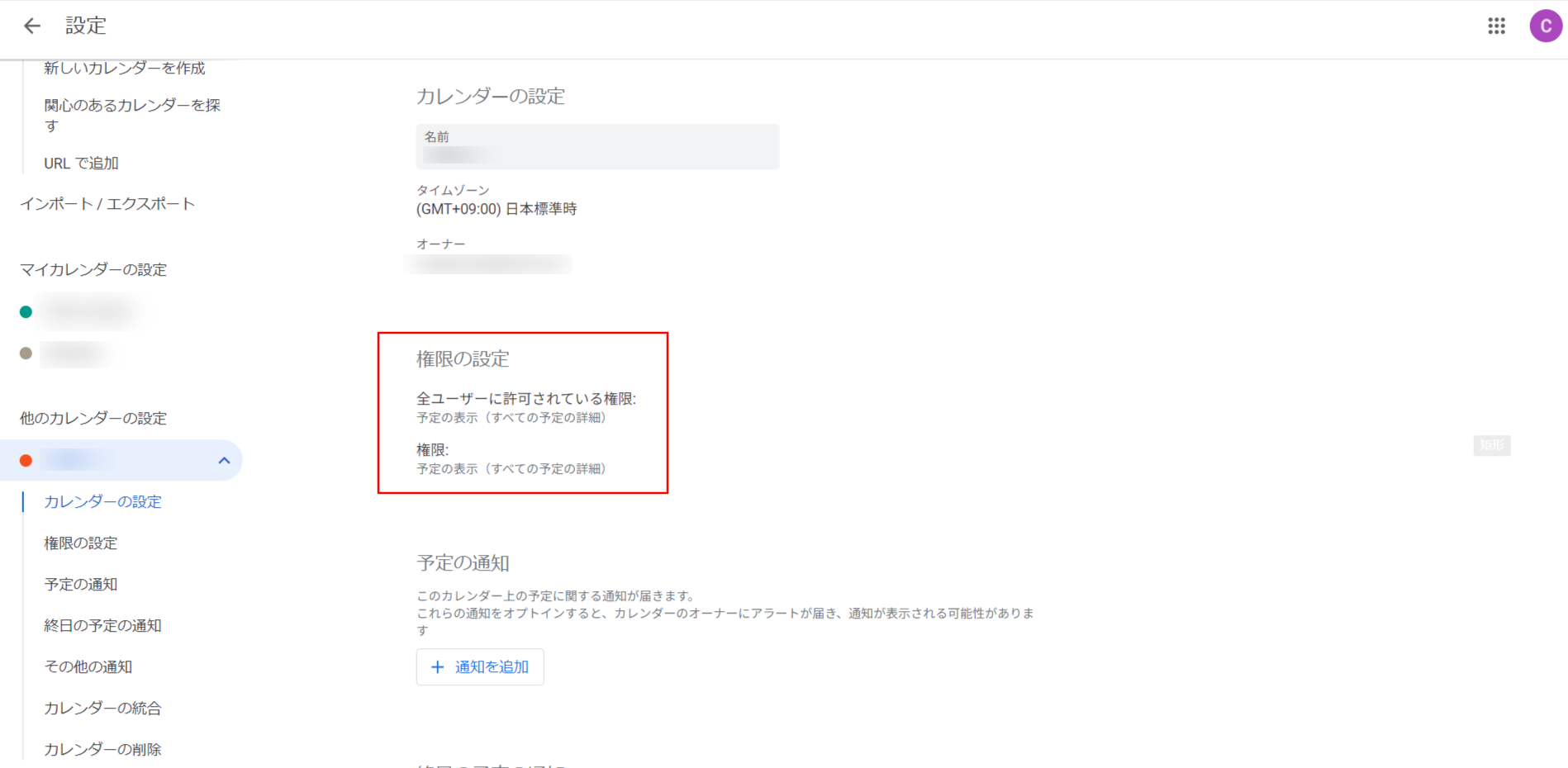Open the purple account avatar
This screenshot has width=1568, height=768.
1545,26
